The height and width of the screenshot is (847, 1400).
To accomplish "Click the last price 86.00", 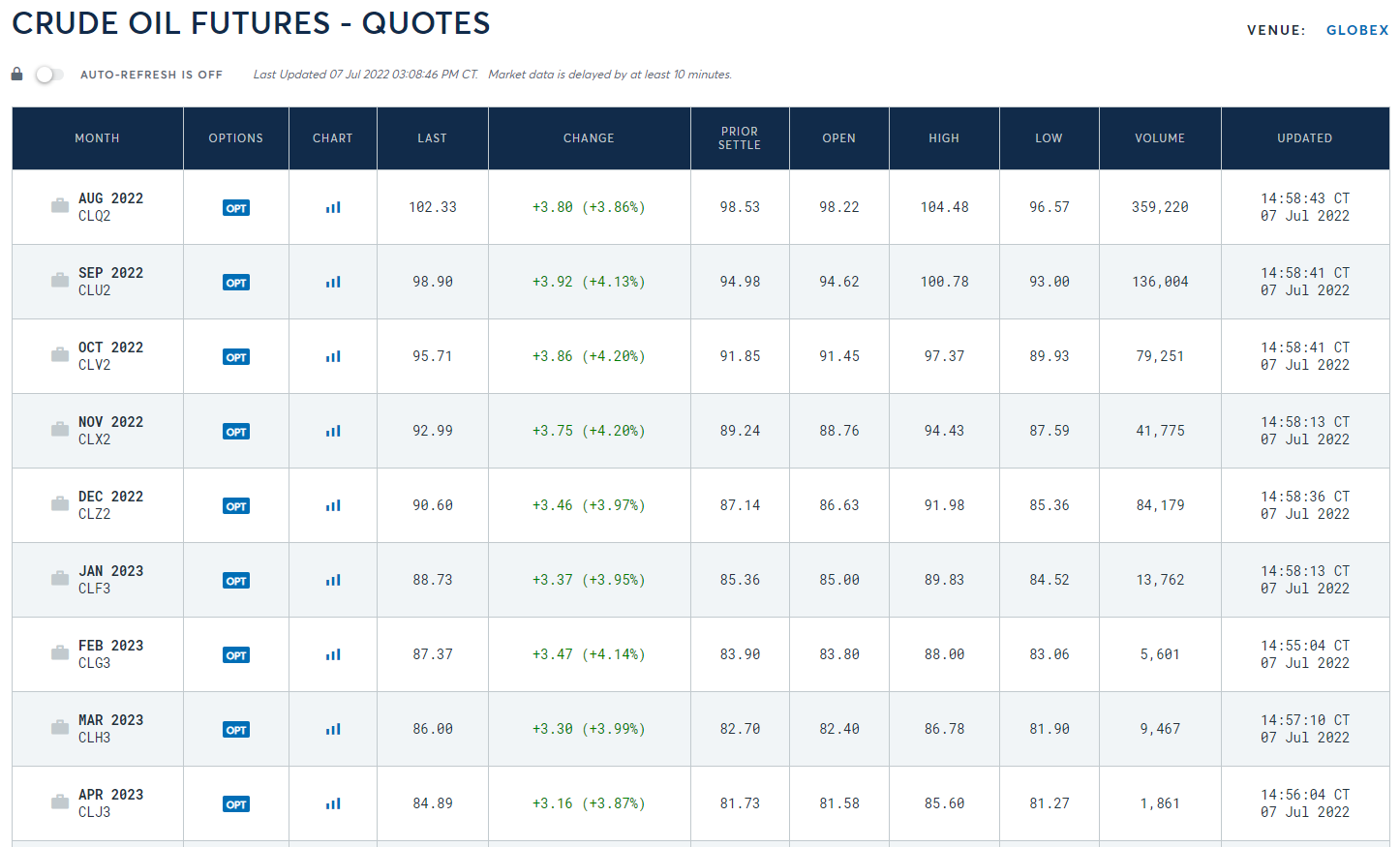I will tap(433, 729).
